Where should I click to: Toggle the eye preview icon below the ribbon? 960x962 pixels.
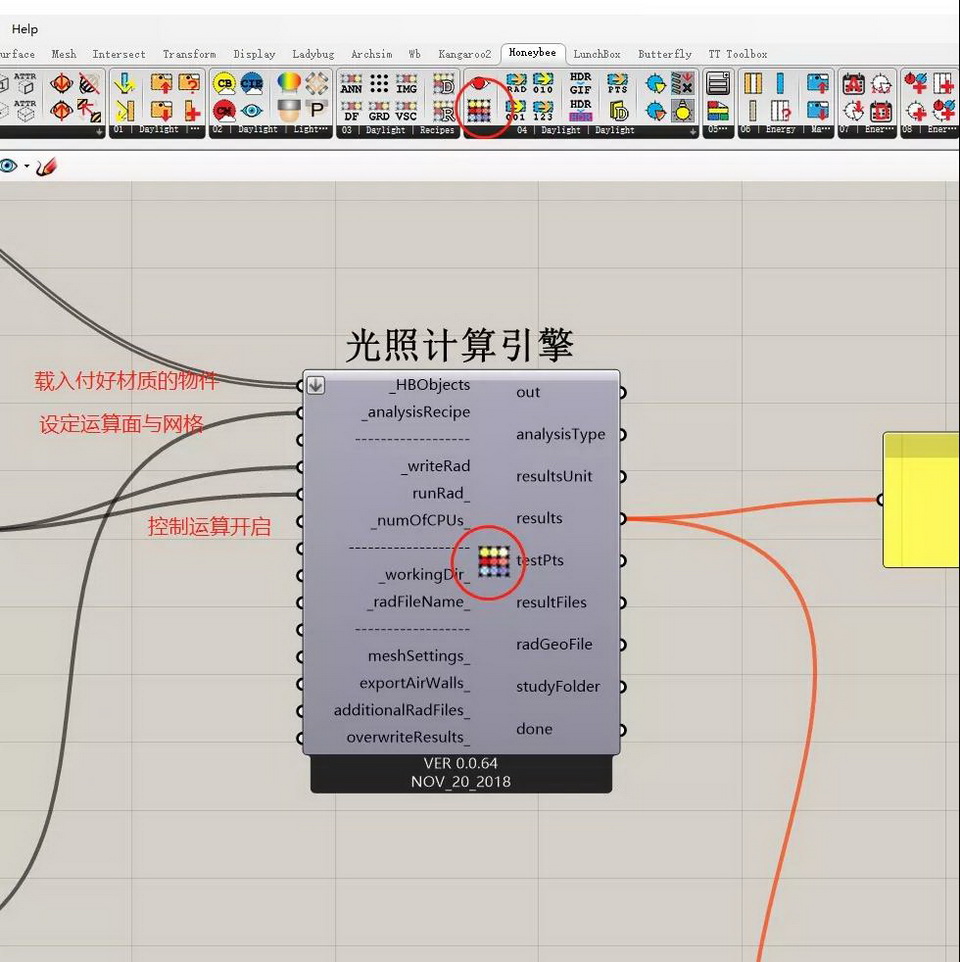point(8,166)
